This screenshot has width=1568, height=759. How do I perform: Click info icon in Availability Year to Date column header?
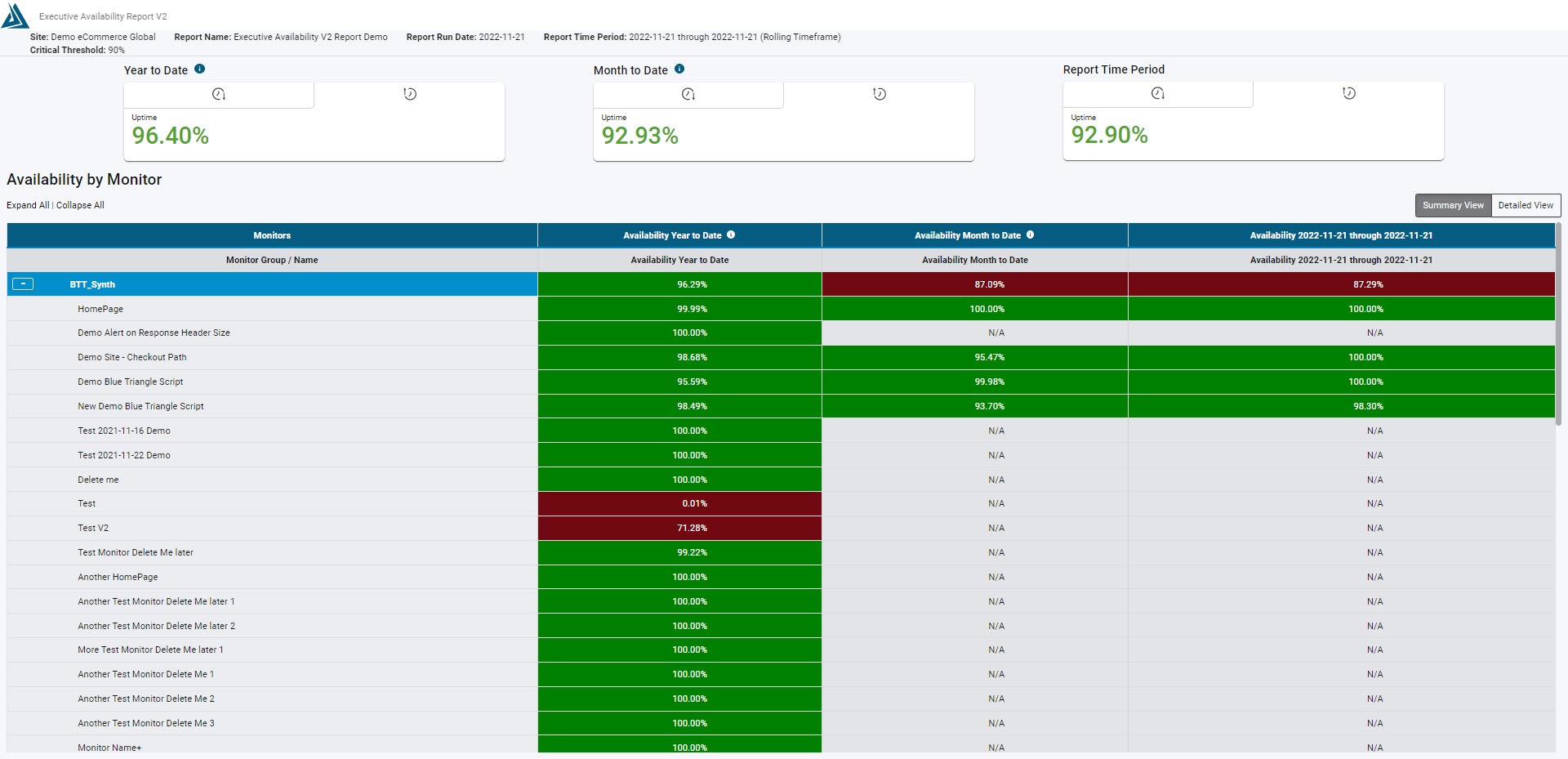click(x=731, y=235)
